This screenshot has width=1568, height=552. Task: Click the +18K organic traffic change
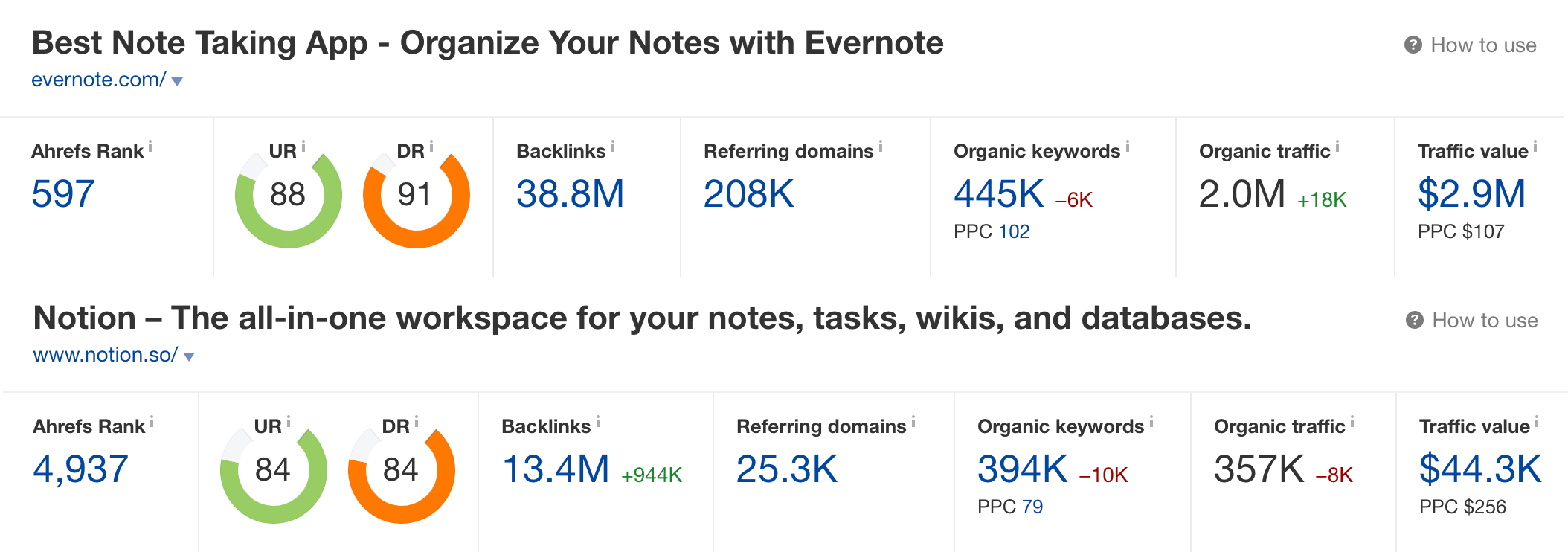pos(1322,200)
